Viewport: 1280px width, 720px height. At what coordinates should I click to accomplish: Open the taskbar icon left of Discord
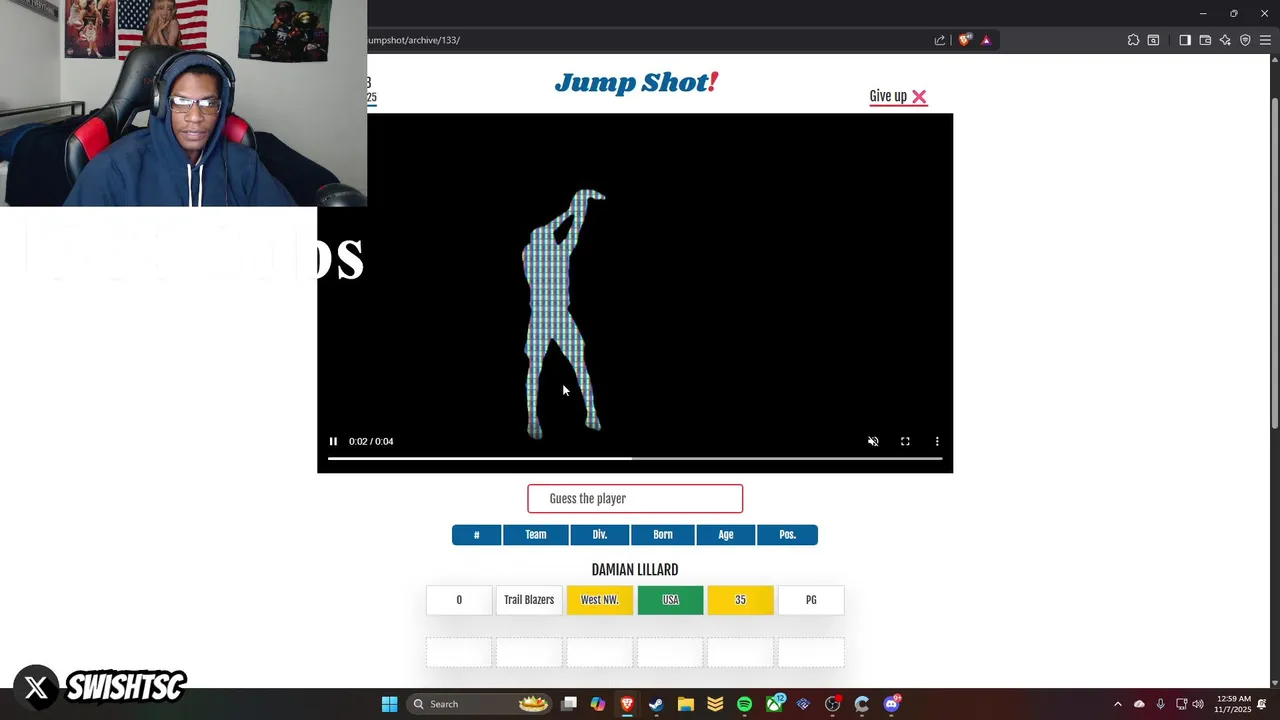click(862, 704)
